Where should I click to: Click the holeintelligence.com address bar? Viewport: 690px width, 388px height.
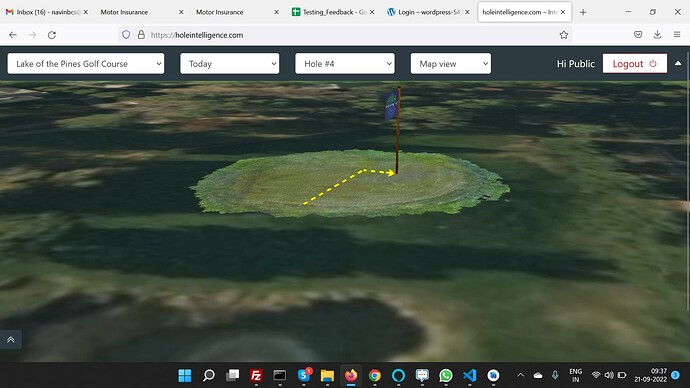point(343,35)
